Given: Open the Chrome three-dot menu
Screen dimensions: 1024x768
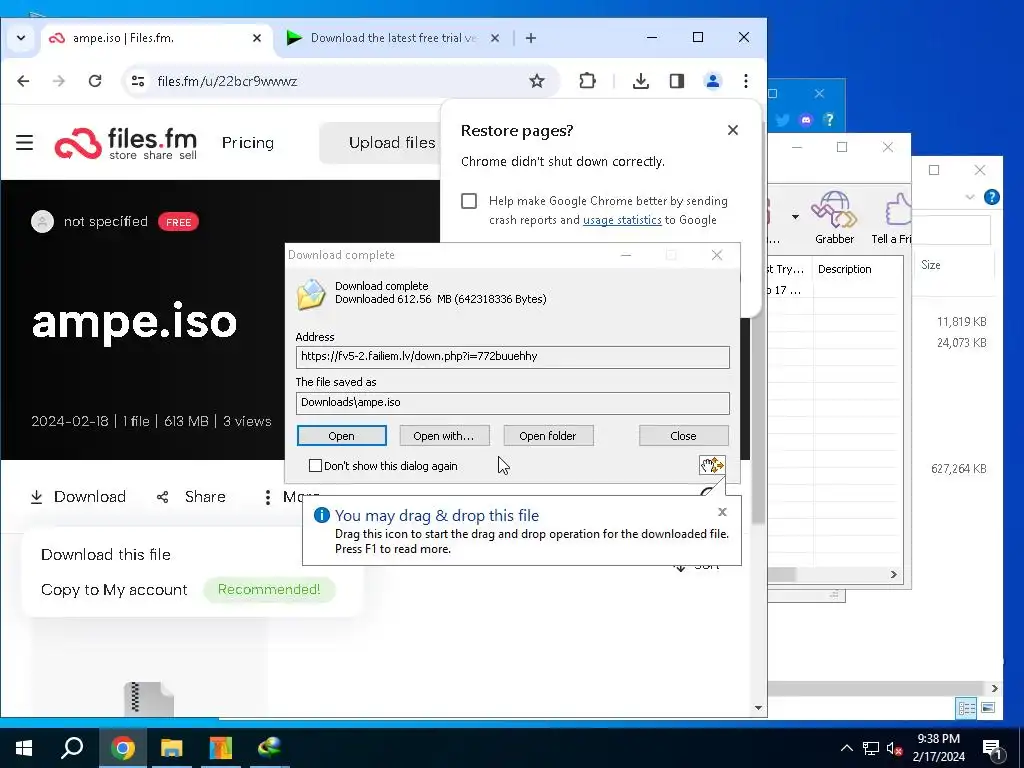Looking at the screenshot, I should pyautogui.click(x=746, y=81).
